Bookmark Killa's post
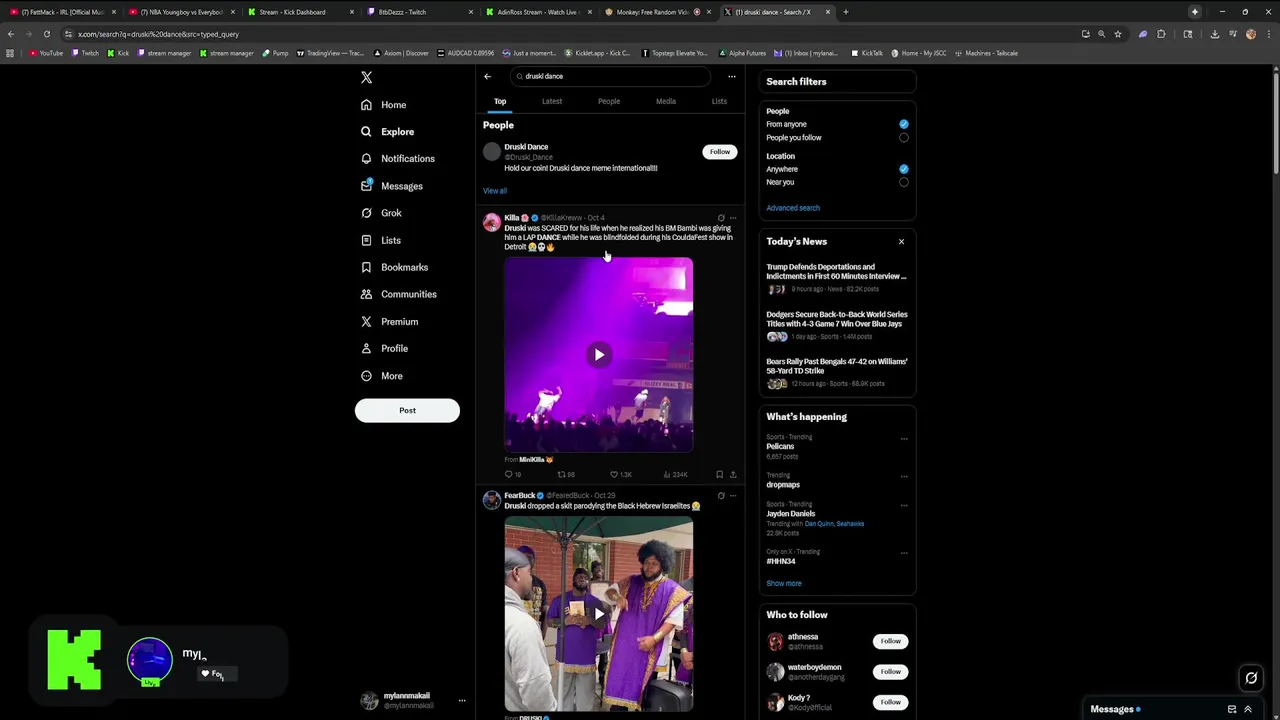This screenshot has width=1280, height=720. [719, 474]
